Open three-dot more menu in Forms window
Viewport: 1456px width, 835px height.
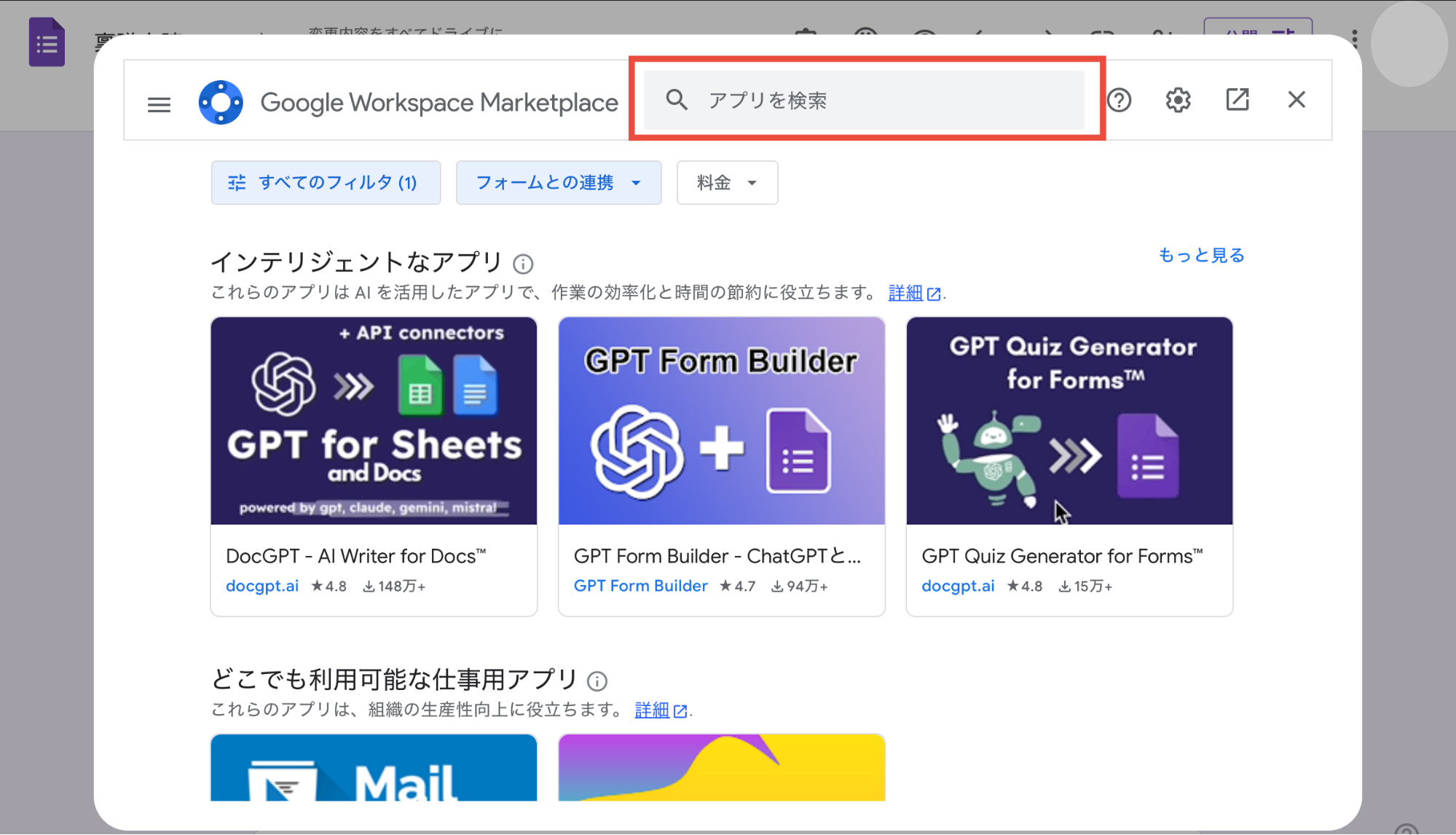1354,39
